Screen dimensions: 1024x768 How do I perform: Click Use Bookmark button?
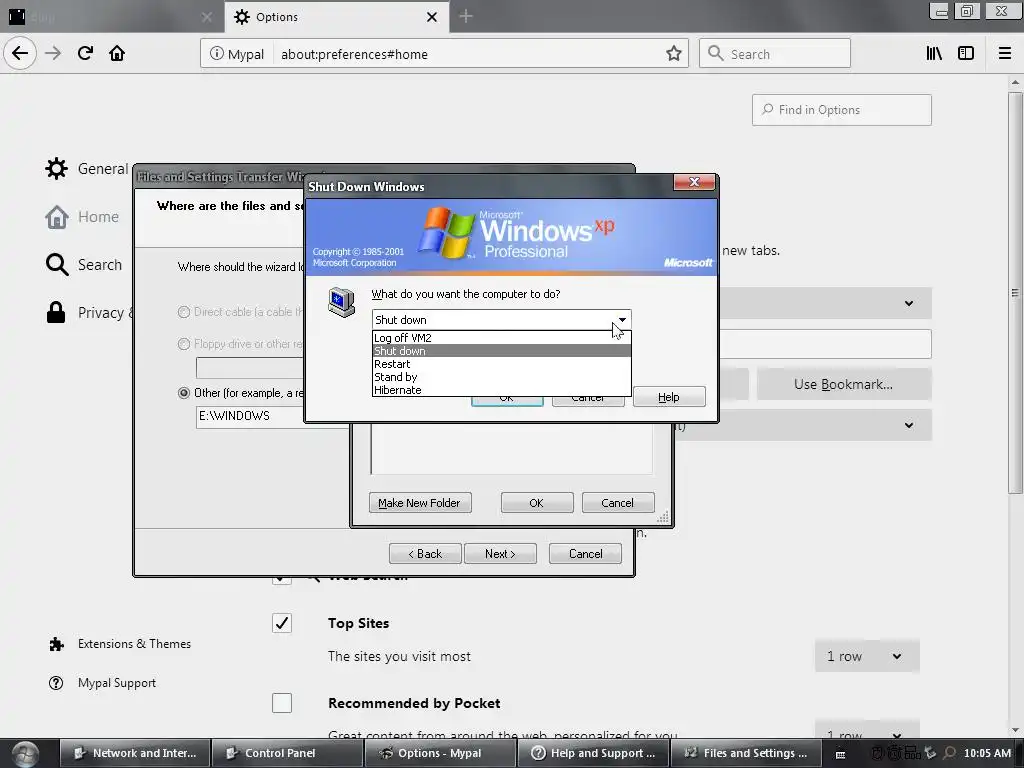pyautogui.click(x=844, y=385)
